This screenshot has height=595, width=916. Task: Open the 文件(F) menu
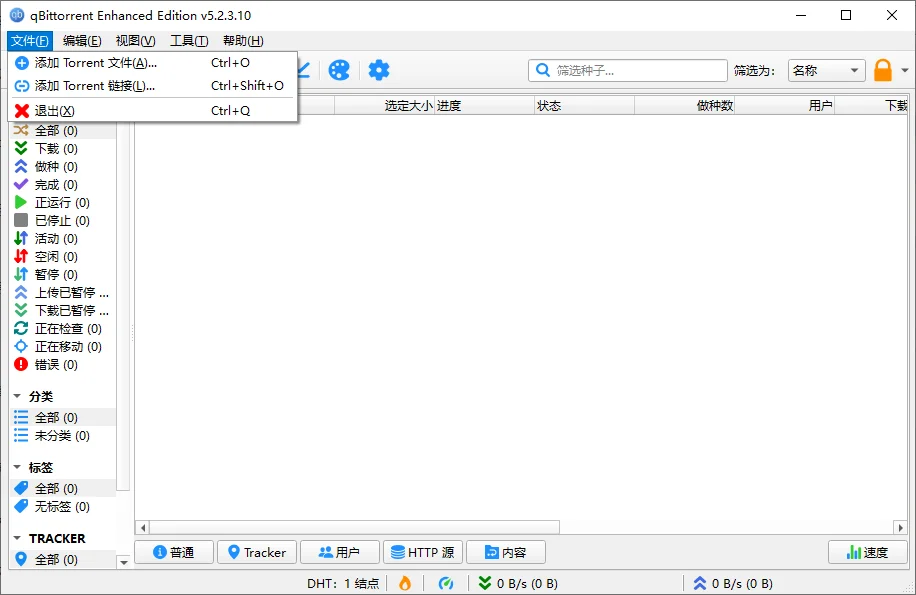[x=30, y=41]
